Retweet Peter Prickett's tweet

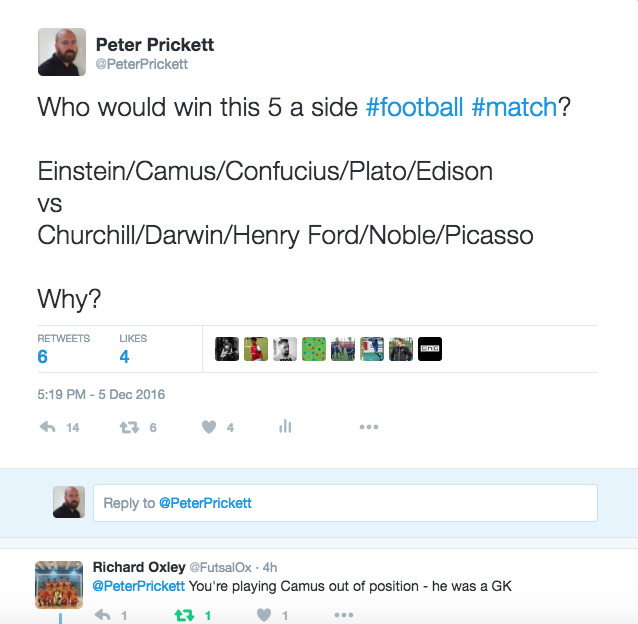(x=130, y=427)
